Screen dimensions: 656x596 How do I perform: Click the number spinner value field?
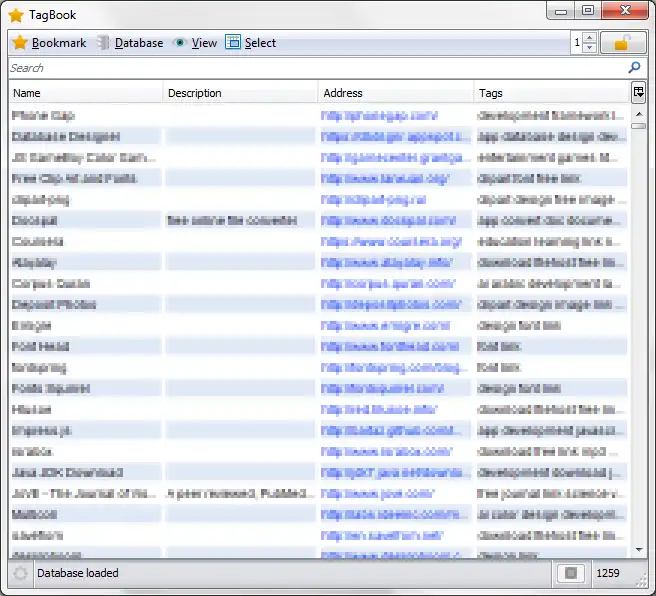577,42
